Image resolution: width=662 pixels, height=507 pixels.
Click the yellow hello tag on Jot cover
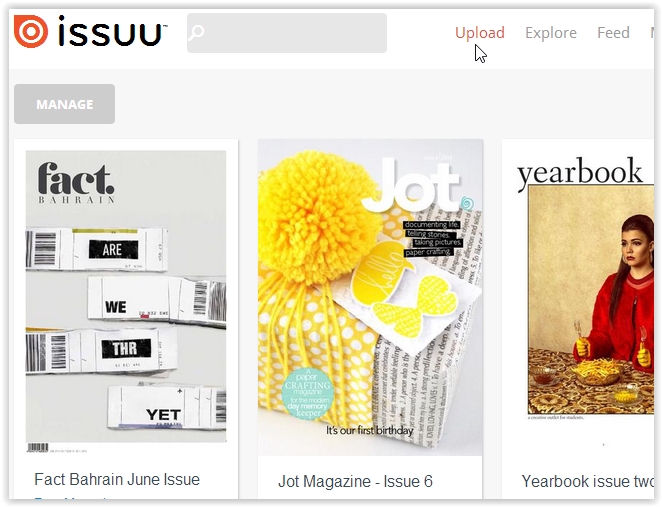pos(380,273)
